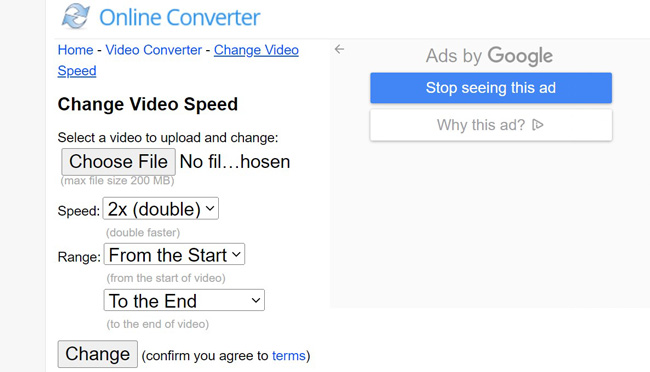Click 'Stop seeing this ad' button
The width and height of the screenshot is (650, 372).
pos(491,88)
